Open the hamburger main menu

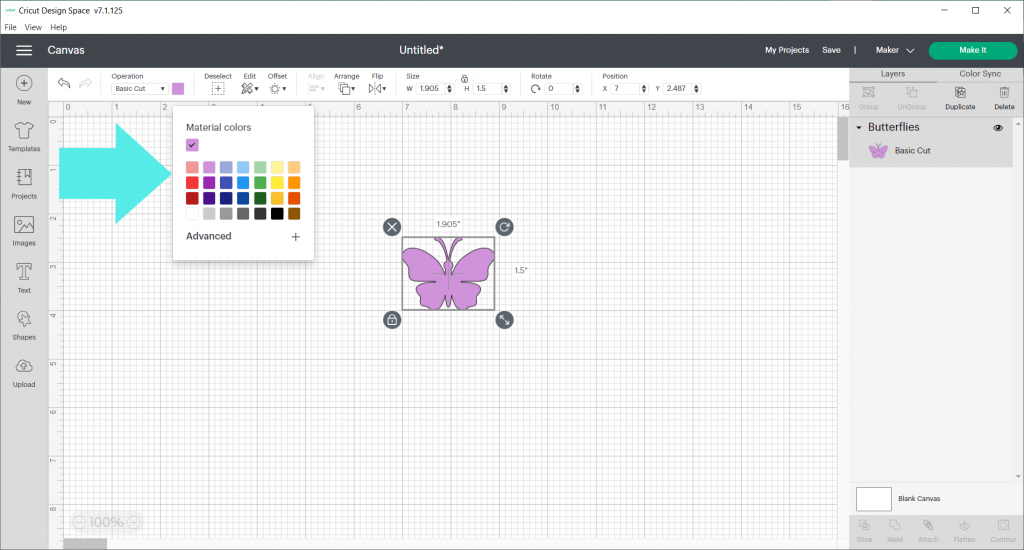24,50
